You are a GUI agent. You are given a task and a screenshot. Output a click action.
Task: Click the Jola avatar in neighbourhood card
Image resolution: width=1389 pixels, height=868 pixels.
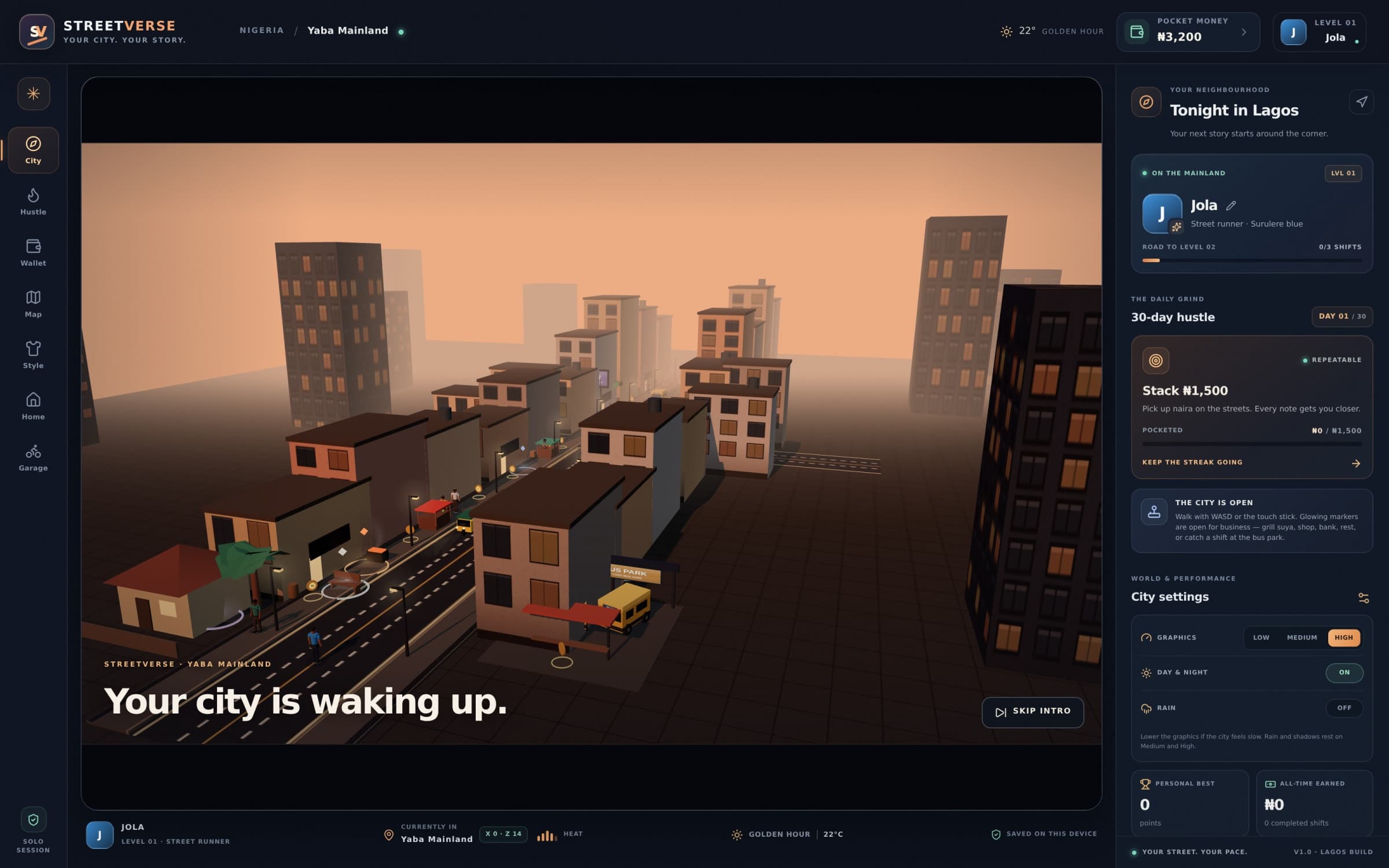click(1162, 214)
